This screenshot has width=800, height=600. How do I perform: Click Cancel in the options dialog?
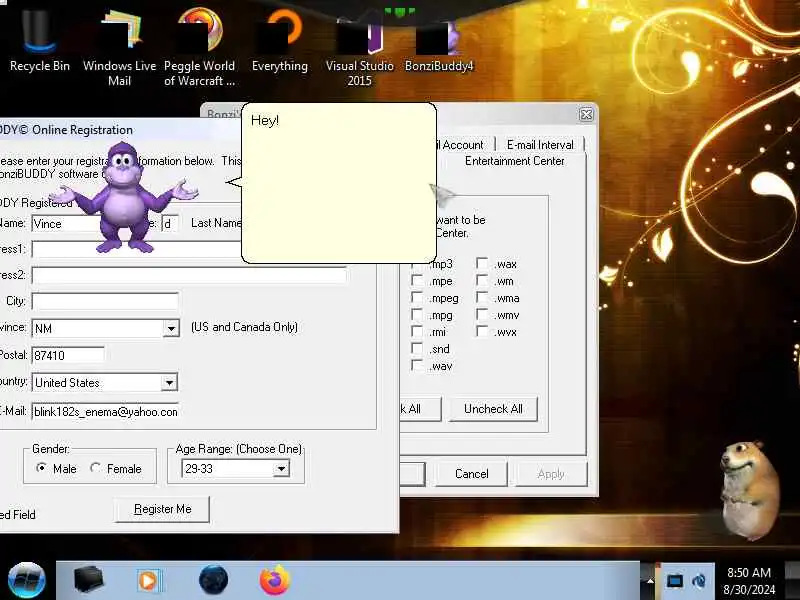(x=471, y=474)
